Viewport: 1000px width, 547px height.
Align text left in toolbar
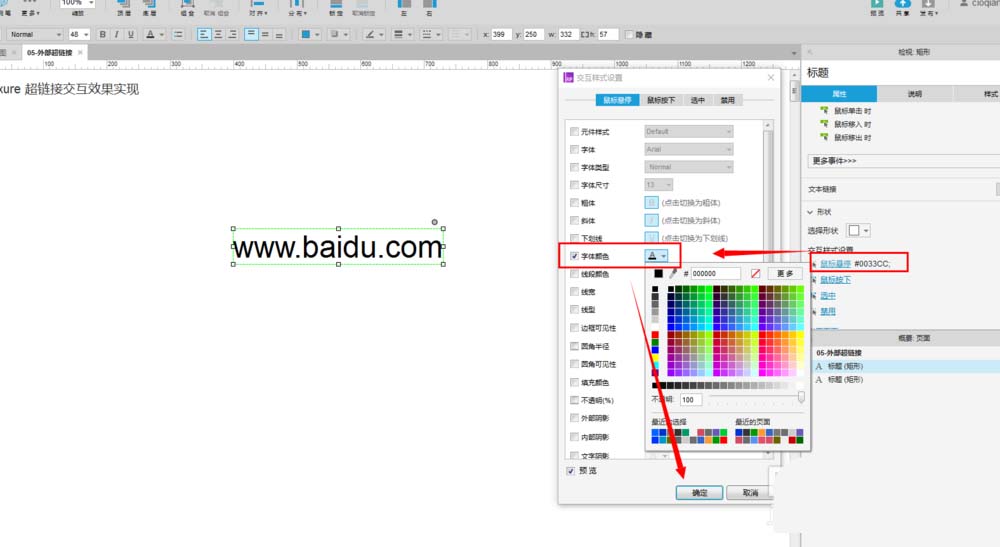(203, 34)
